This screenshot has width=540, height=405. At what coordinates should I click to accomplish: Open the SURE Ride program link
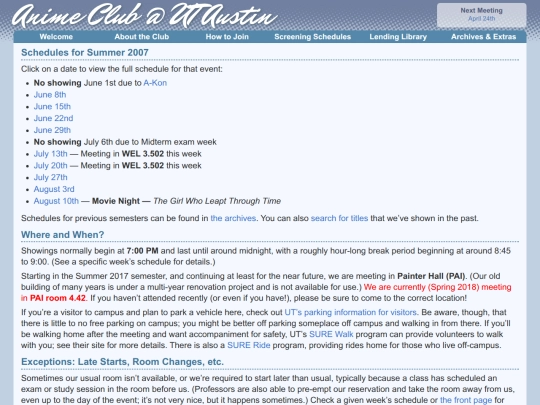(x=249, y=345)
